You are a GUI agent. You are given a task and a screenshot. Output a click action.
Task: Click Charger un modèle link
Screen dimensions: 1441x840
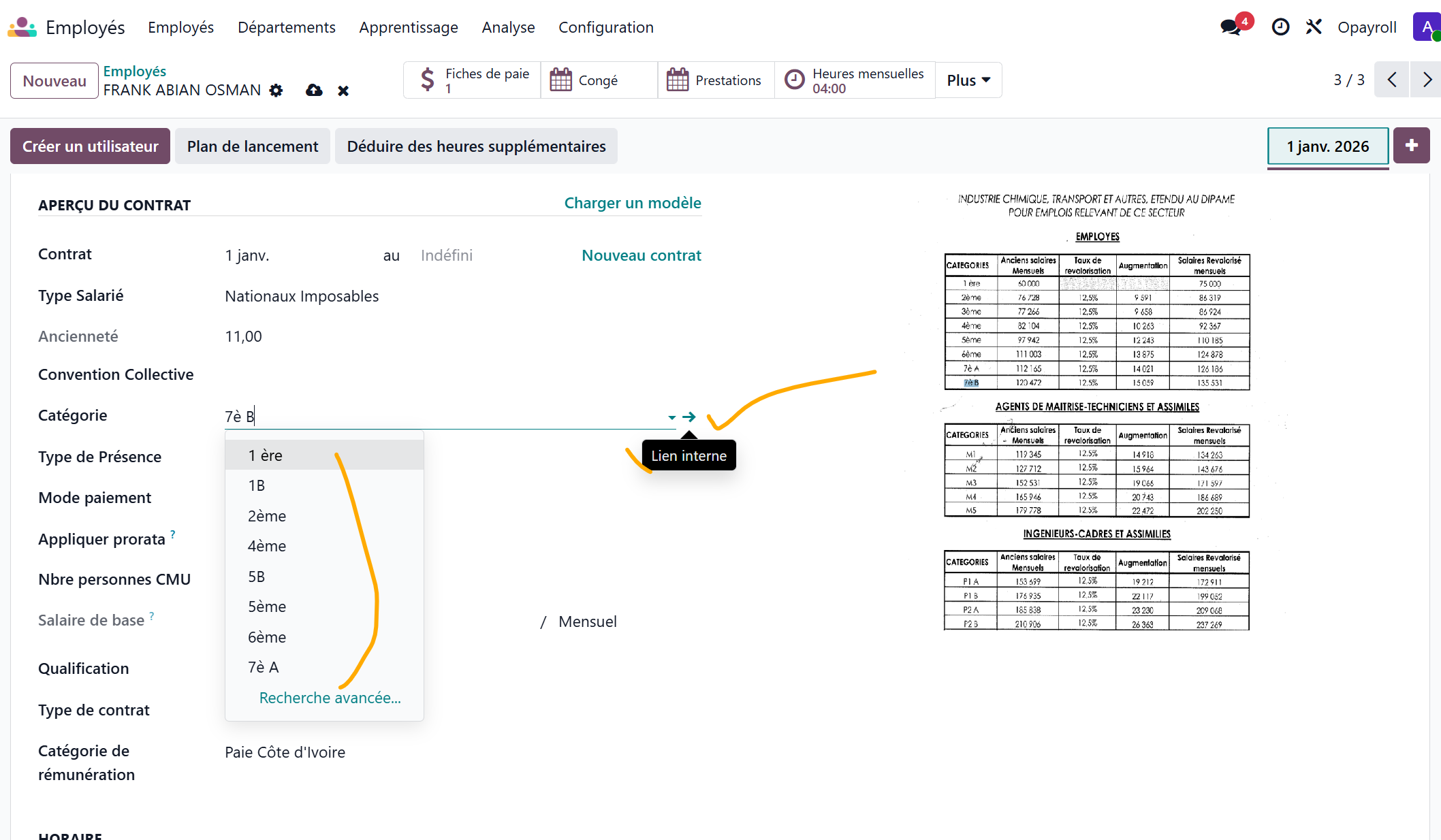click(x=632, y=203)
